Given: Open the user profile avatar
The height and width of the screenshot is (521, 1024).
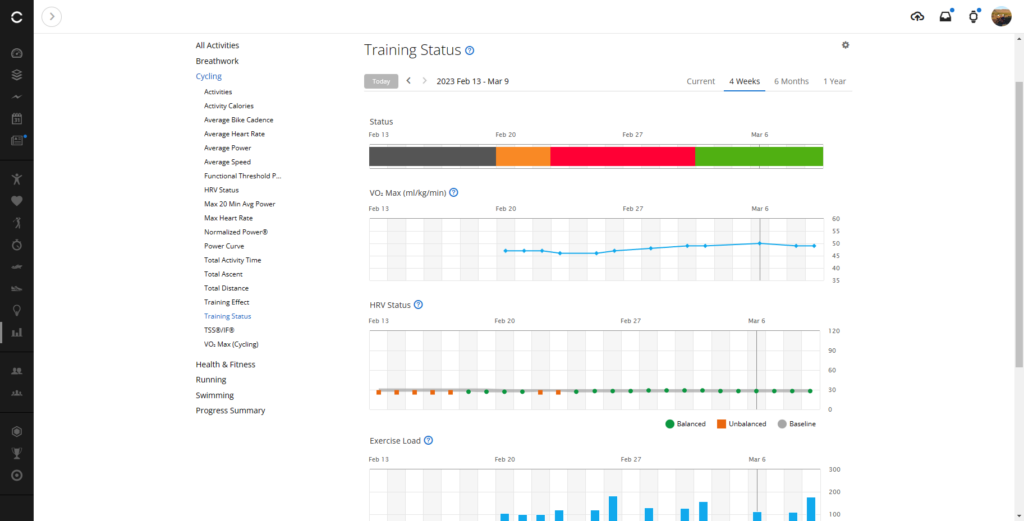Looking at the screenshot, I should [x=1001, y=17].
